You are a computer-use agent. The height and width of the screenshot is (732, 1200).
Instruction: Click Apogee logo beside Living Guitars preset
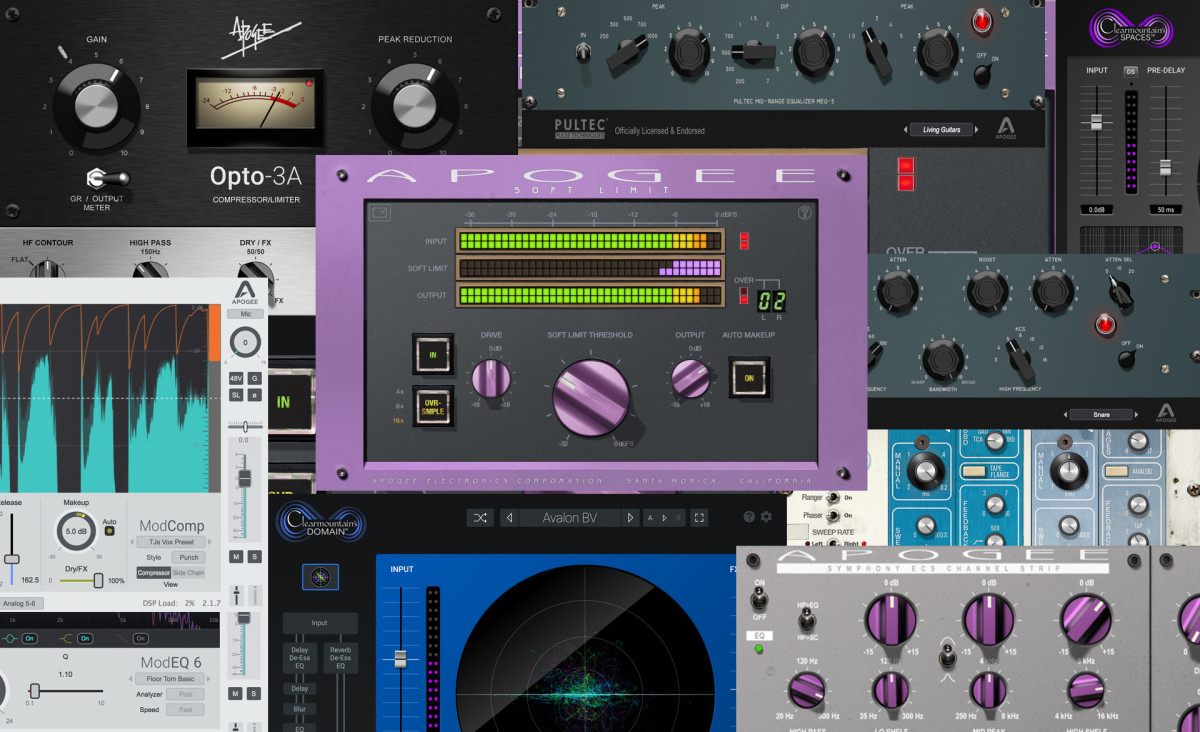tap(1006, 129)
